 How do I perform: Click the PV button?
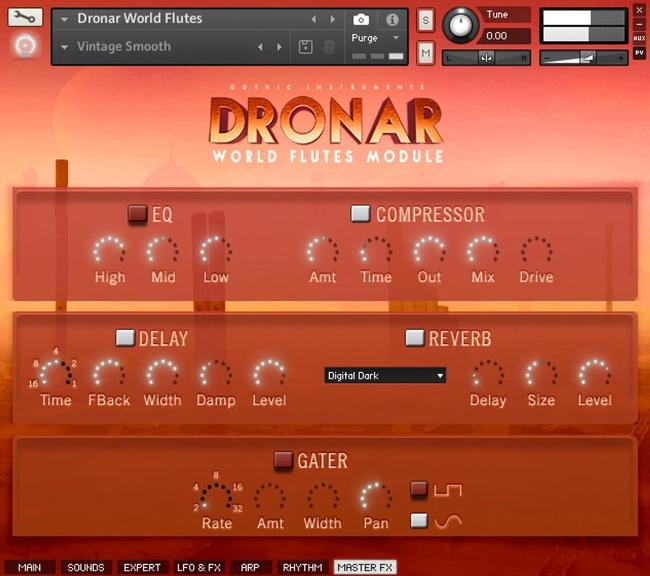click(x=639, y=53)
